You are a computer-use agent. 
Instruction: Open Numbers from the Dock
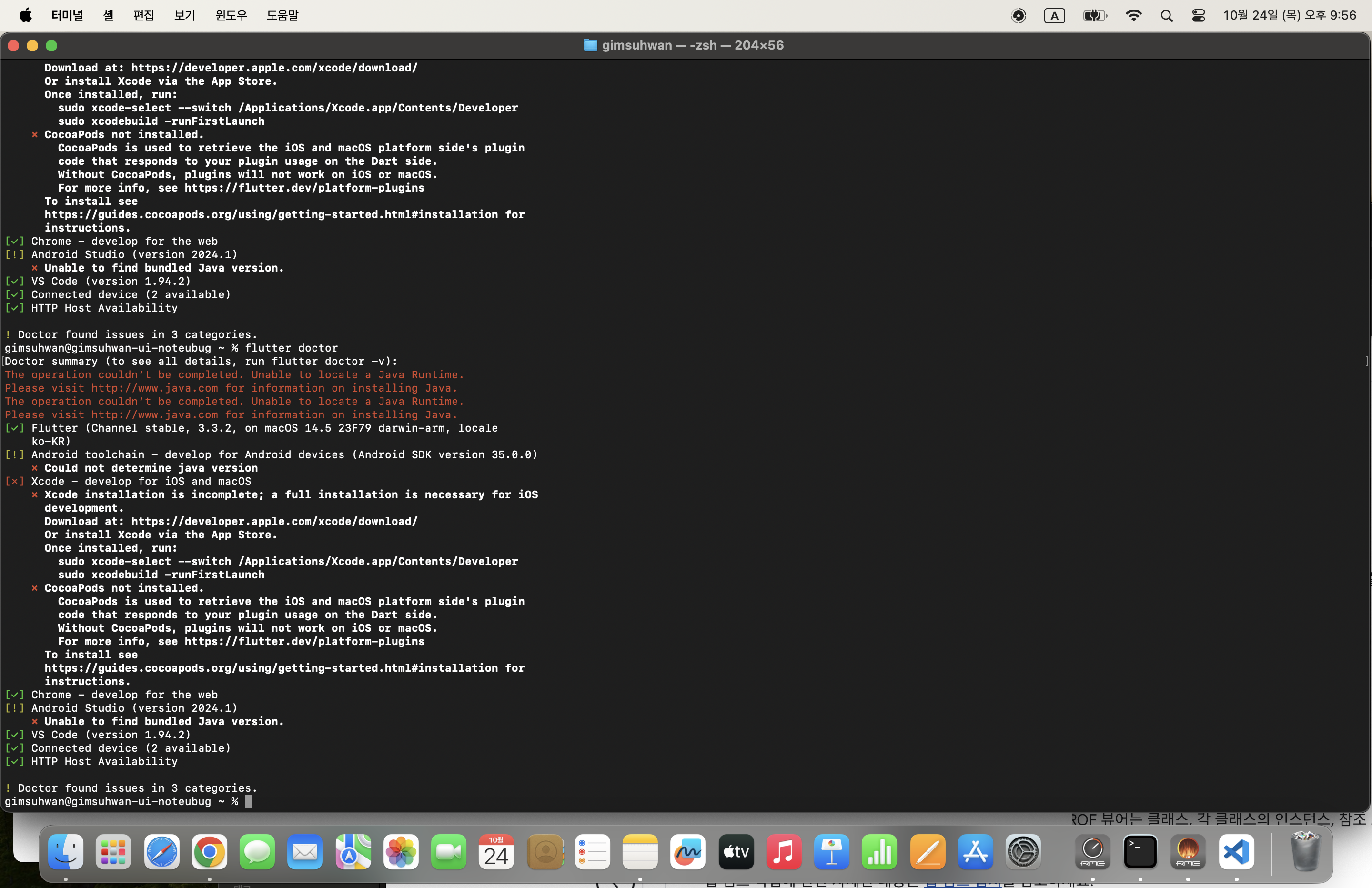point(880,852)
